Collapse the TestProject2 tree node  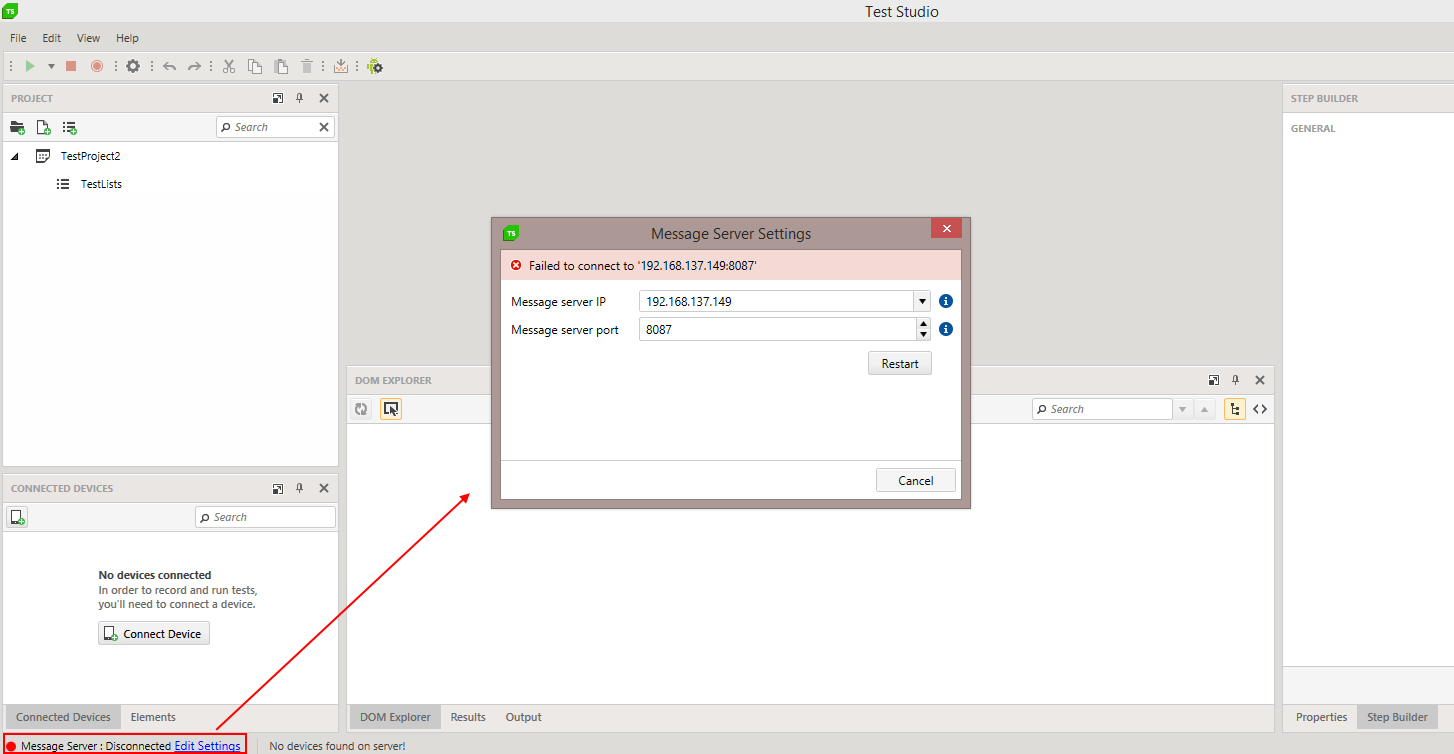pyautogui.click(x=14, y=156)
